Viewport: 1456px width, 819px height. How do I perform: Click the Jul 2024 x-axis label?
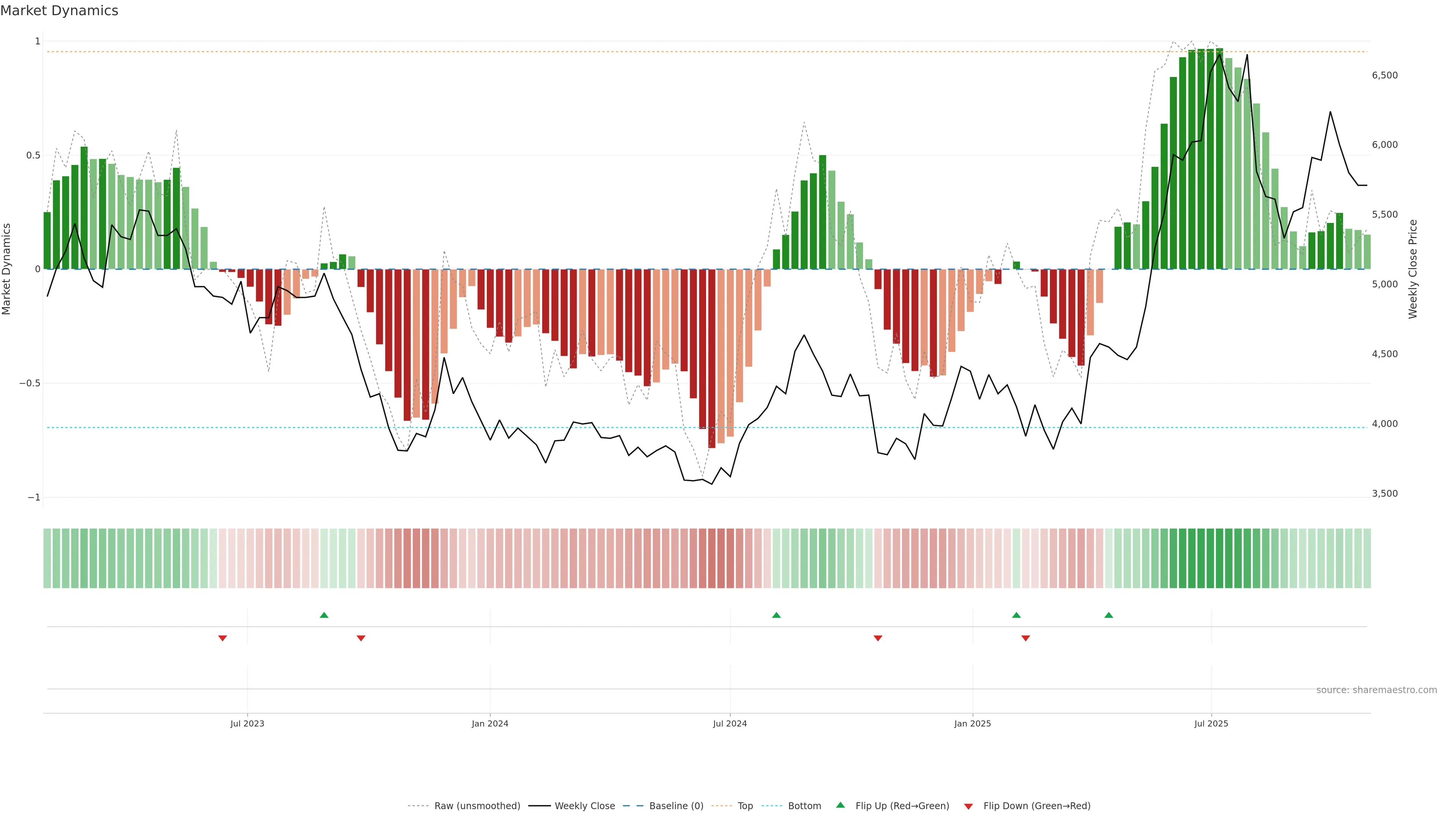(x=730, y=723)
